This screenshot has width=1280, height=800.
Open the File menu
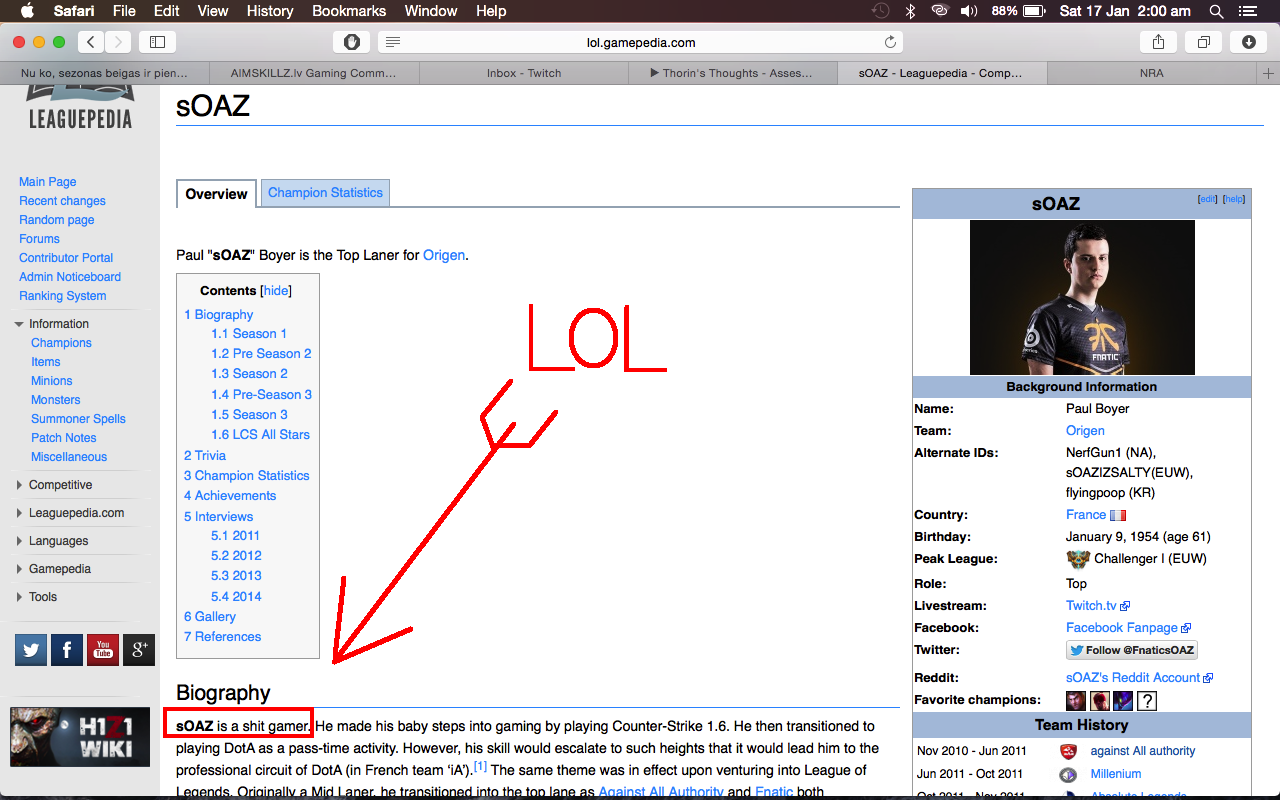(124, 11)
